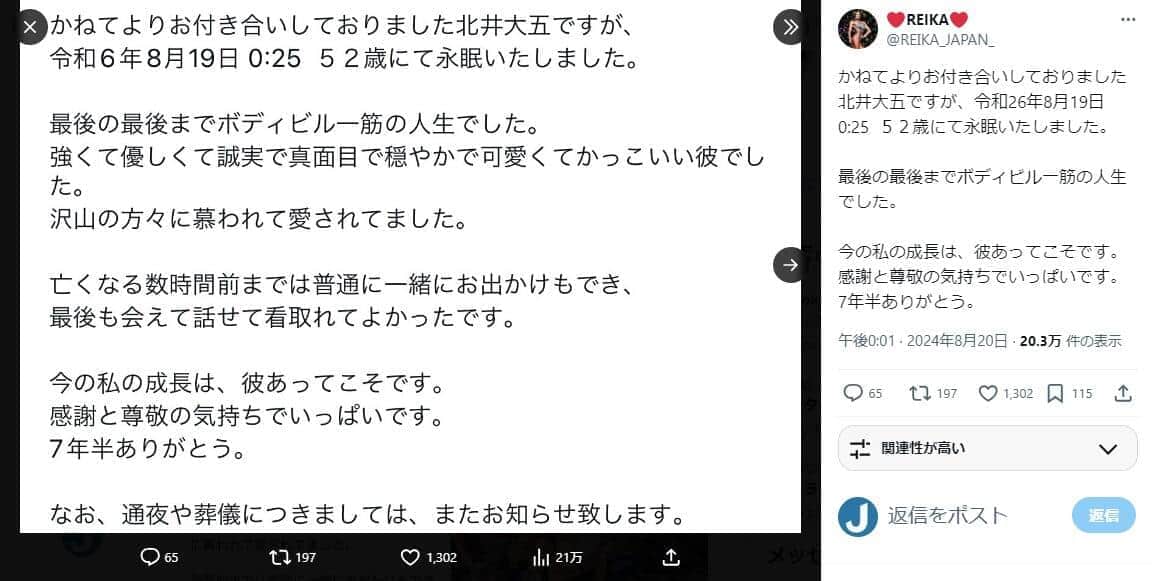Click the 返信をポスト reply field
The height and width of the screenshot is (581, 1152).
(948, 516)
